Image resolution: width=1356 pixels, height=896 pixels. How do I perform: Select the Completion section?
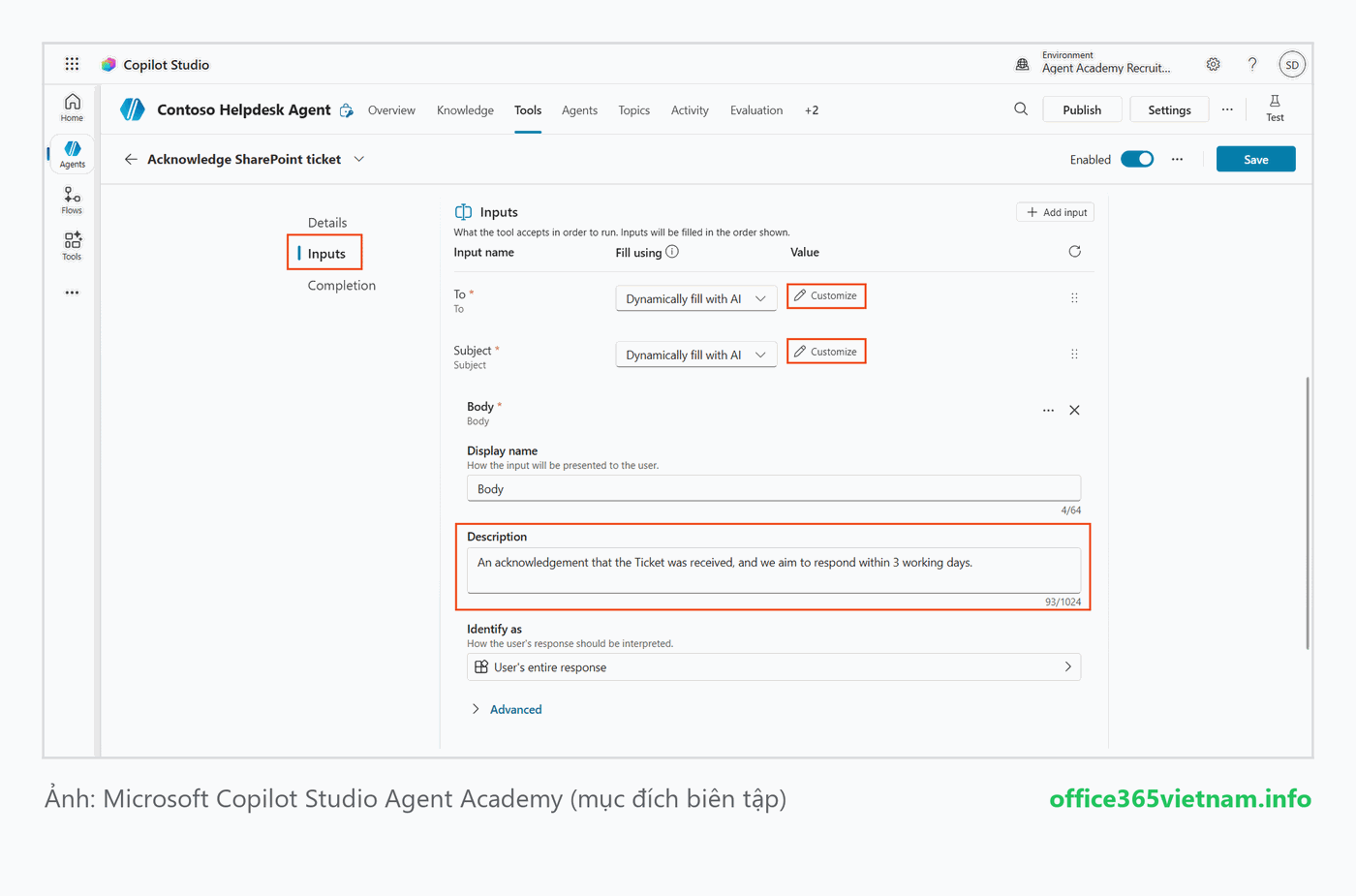coord(342,285)
